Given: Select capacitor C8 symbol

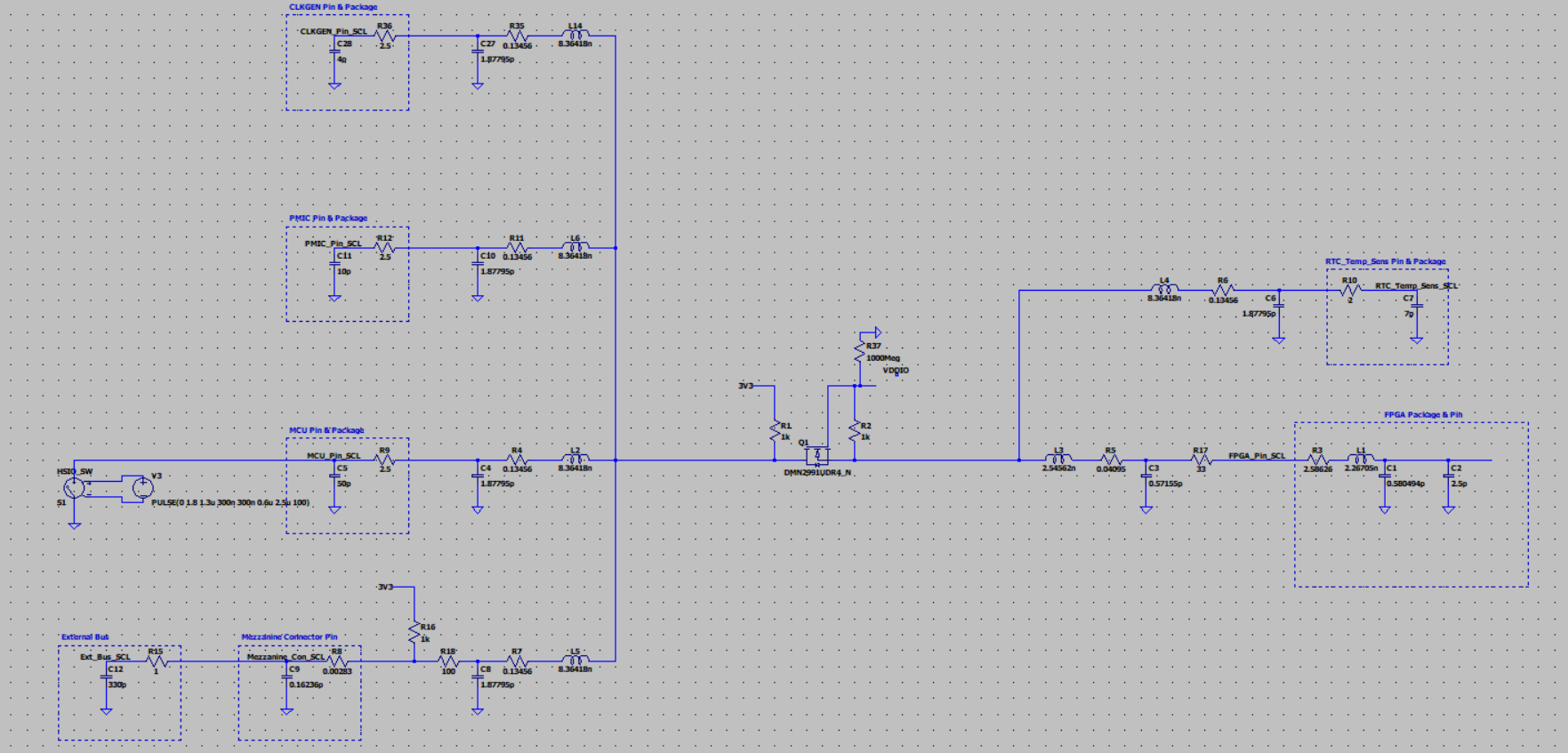Looking at the screenshot, I should (478, 677).
